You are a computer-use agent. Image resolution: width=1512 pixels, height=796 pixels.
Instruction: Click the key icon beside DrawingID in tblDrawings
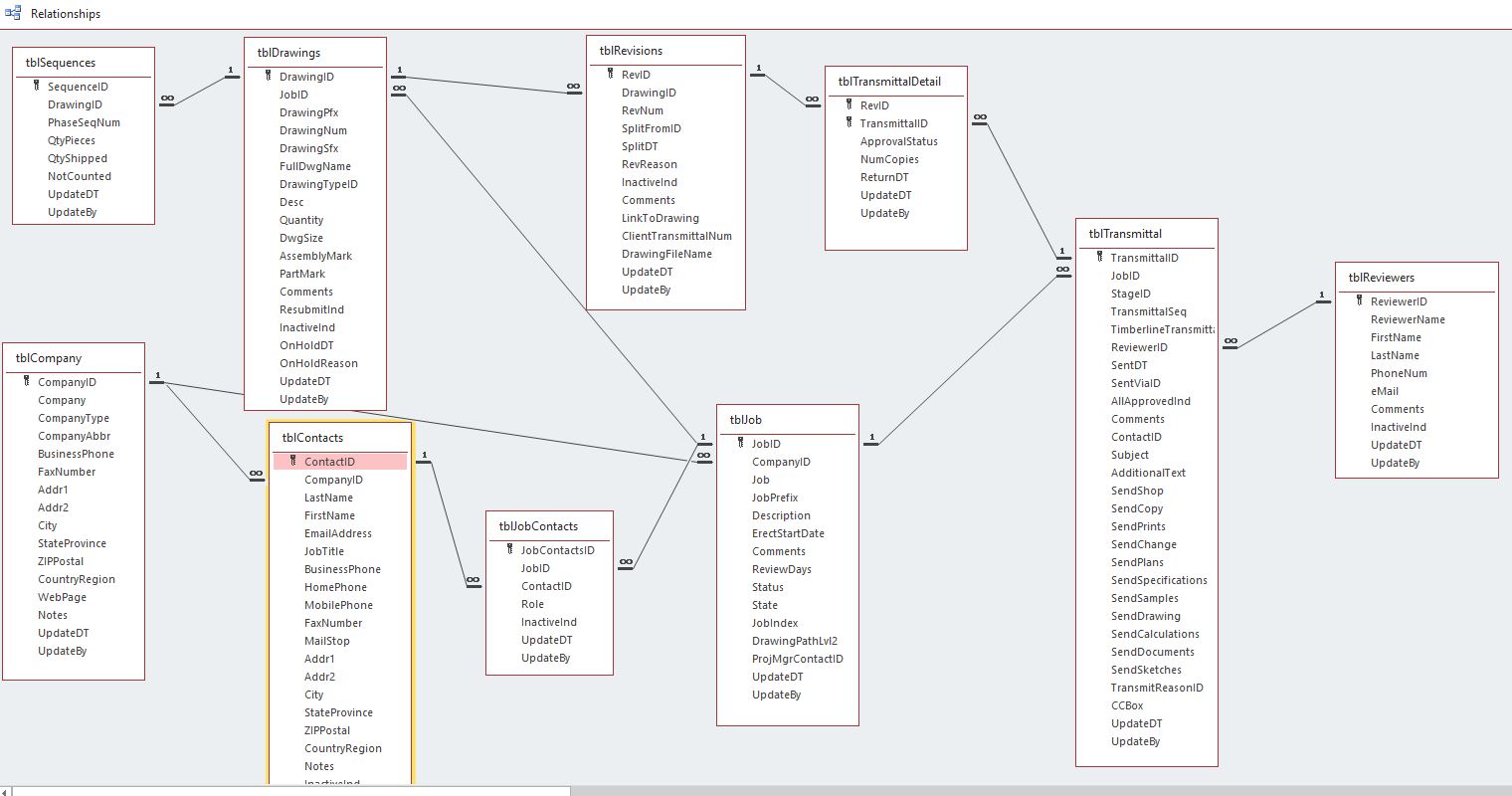click(268, 77)
